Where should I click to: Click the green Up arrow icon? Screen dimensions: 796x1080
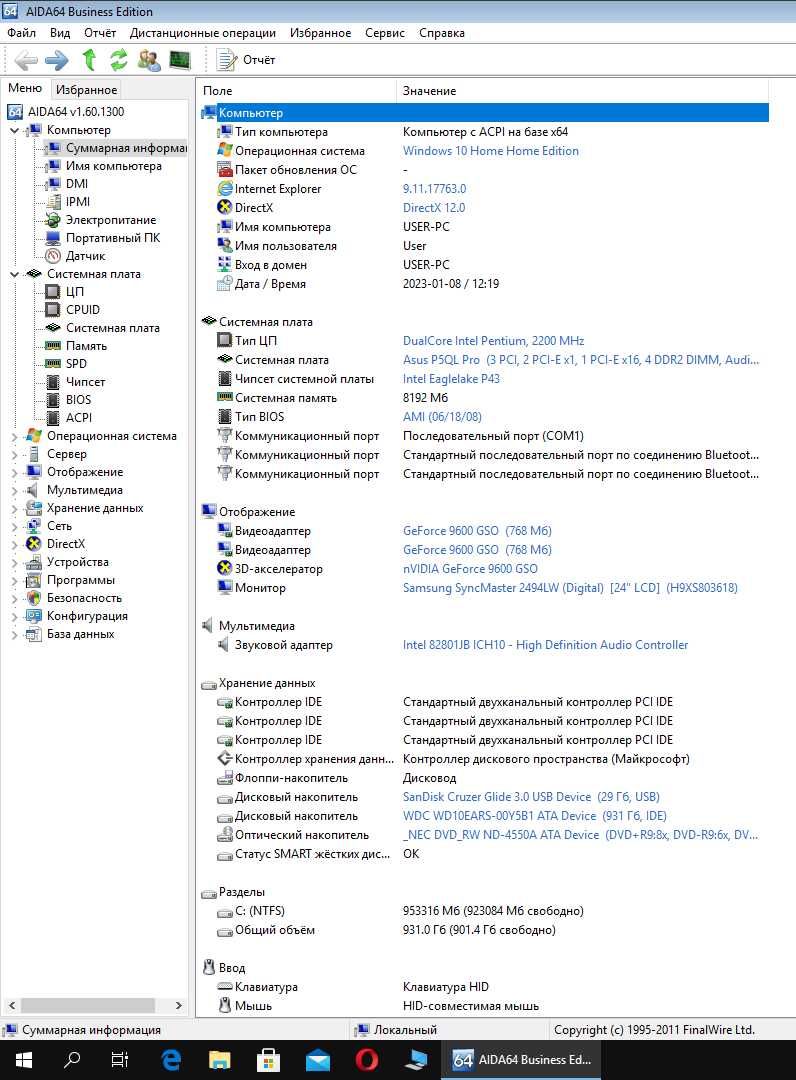(x=89, y=60)
